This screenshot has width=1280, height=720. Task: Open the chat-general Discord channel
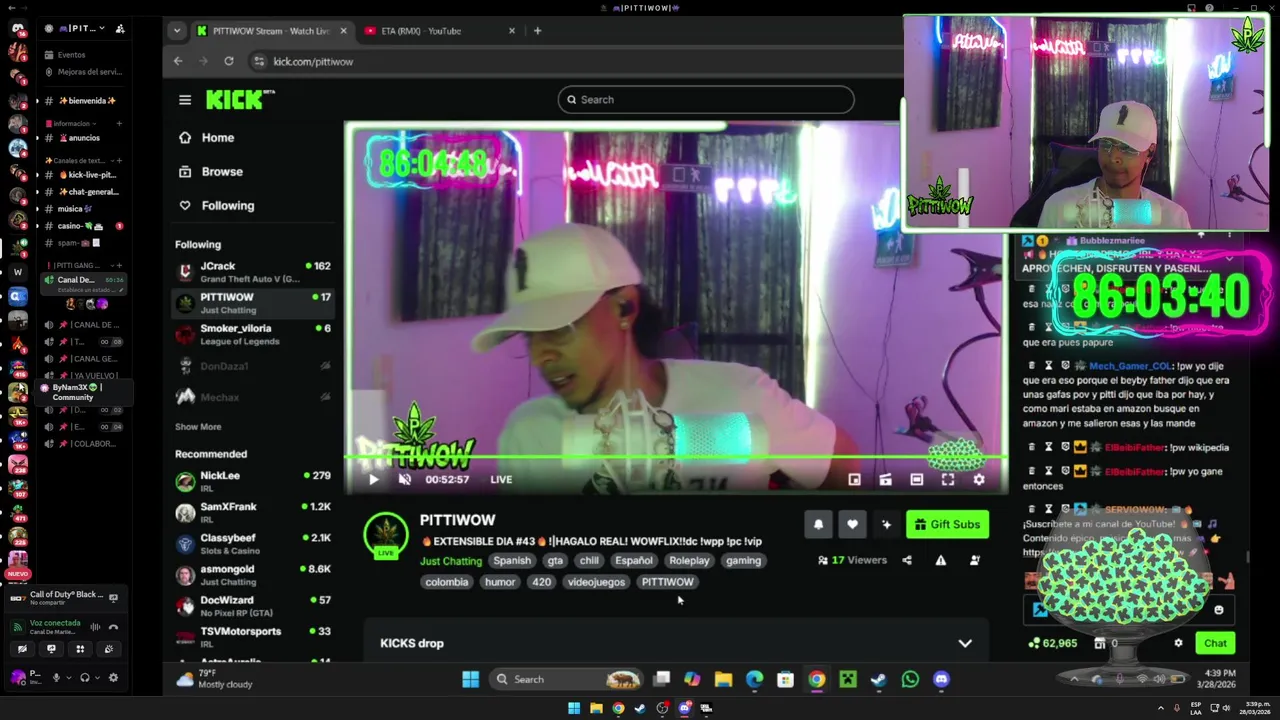pyautogui.click(x=88, y=192)
